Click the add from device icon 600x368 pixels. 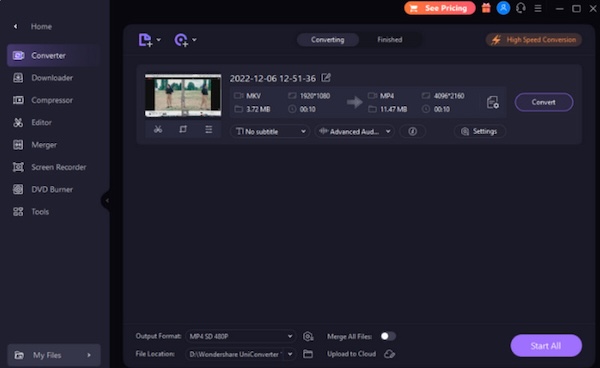[181, 40]
